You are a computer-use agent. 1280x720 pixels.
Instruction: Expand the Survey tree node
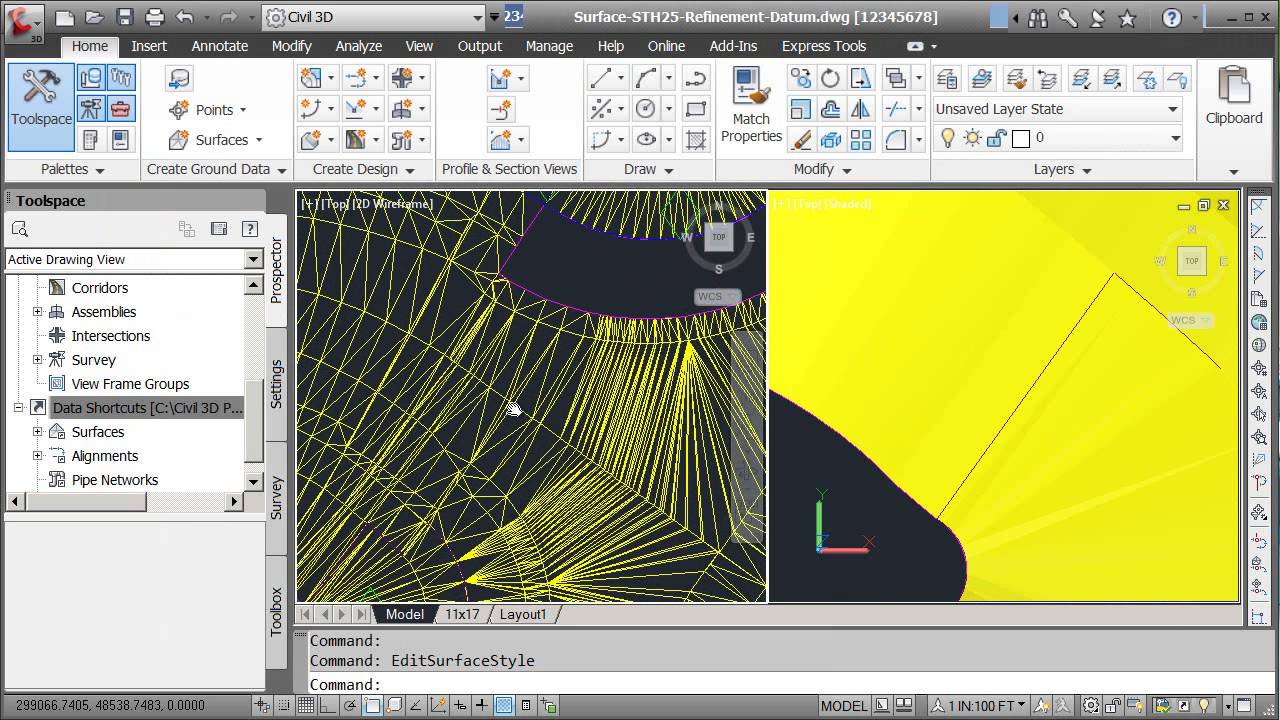pyautogui.click(x=38, y=360)
